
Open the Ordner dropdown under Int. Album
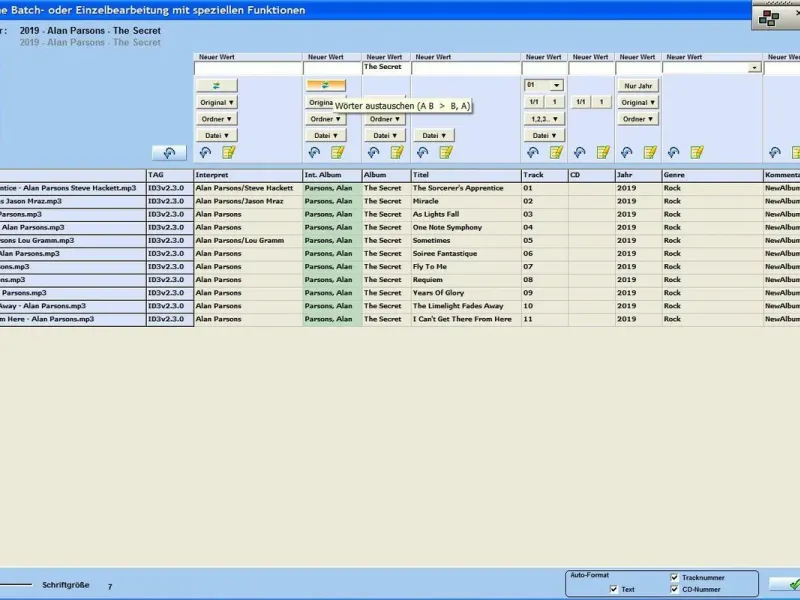pos(326,119)
